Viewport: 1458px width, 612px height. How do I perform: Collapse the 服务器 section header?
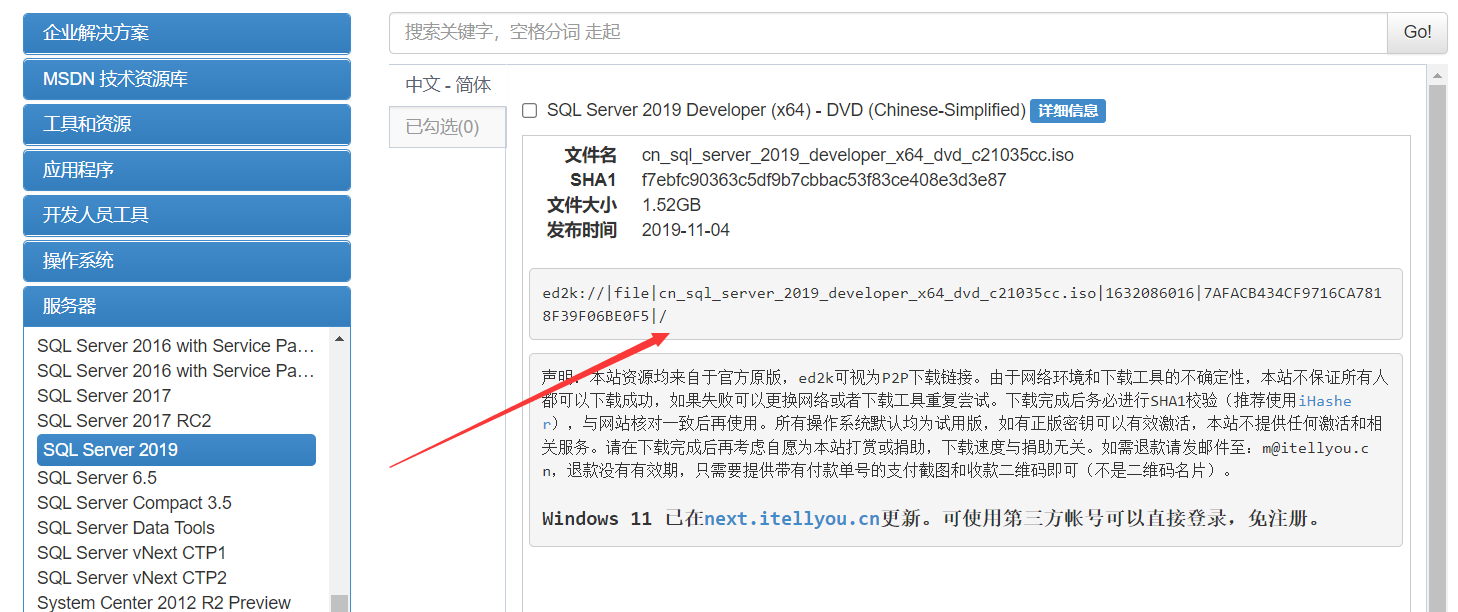[x=187, y=306]
